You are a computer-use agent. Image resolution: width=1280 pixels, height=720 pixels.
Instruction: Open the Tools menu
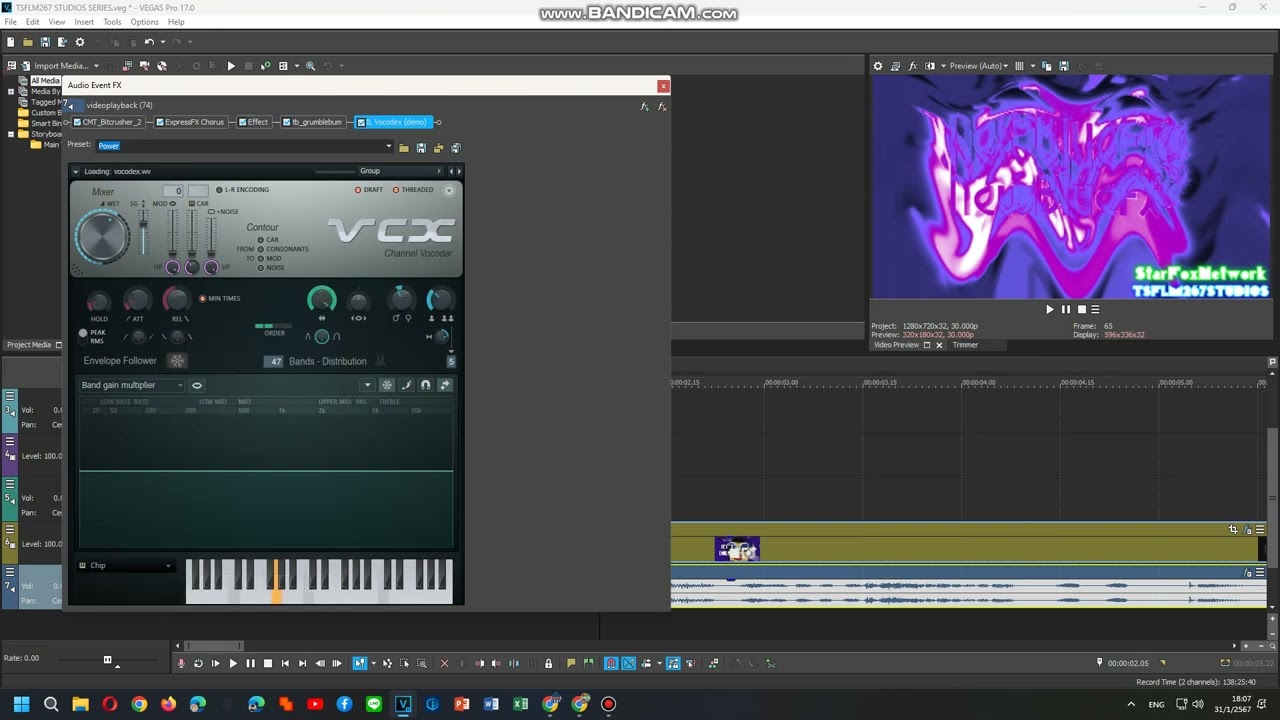(112, 22)
